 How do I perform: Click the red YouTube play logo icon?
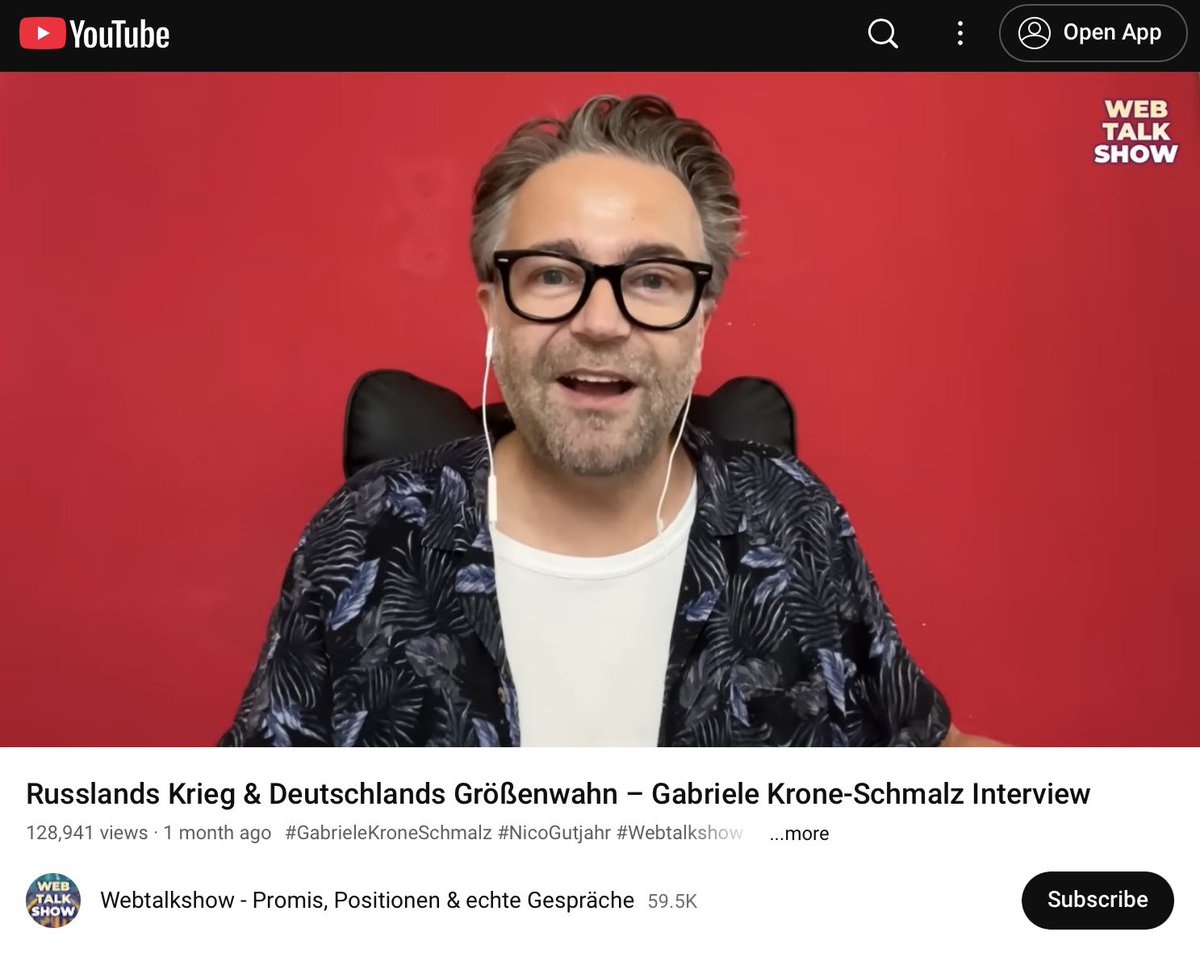42,34
